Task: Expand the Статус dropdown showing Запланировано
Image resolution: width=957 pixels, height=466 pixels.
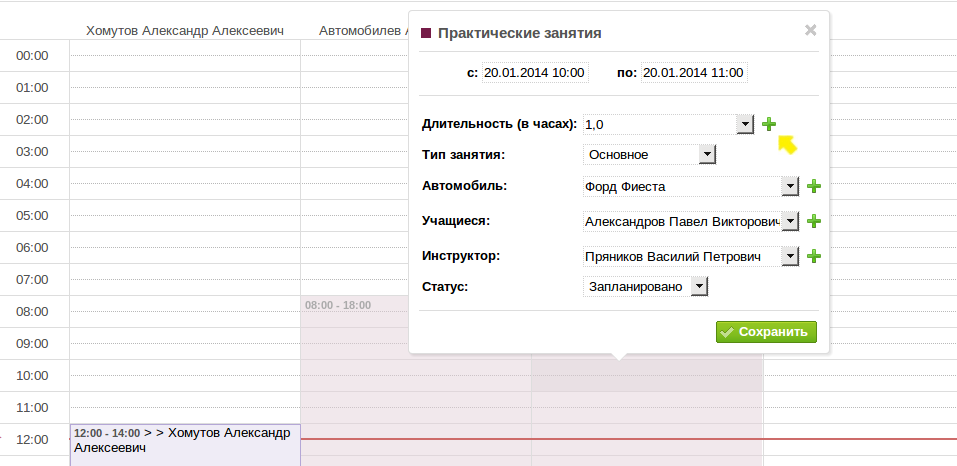Action: tap(699, 287)
